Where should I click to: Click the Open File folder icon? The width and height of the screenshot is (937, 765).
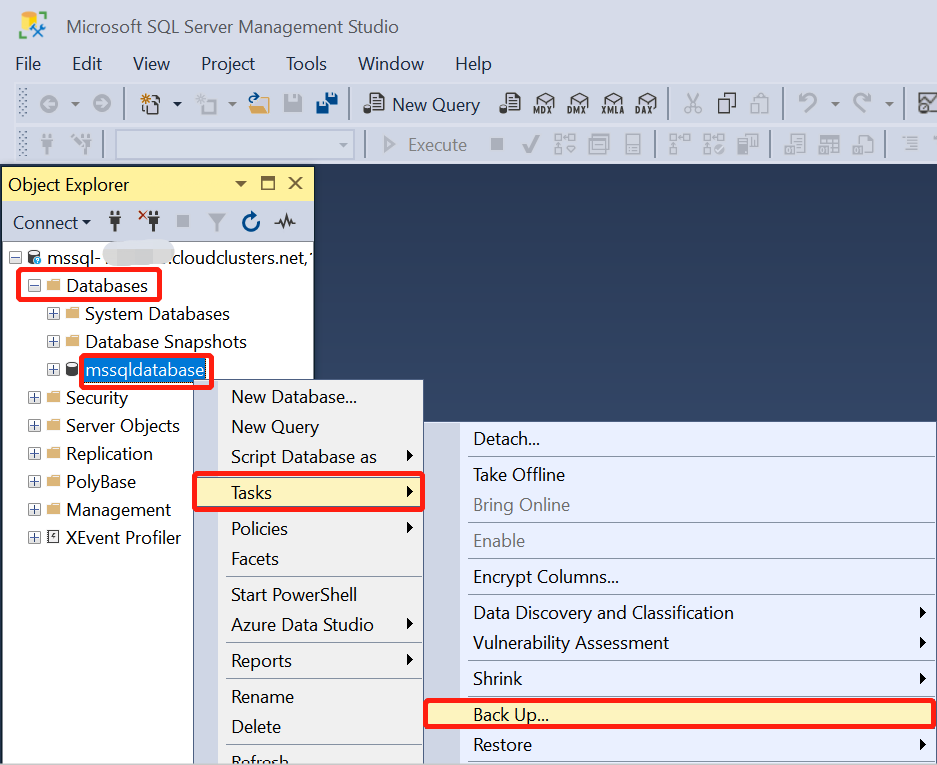(x=259, y=104)
